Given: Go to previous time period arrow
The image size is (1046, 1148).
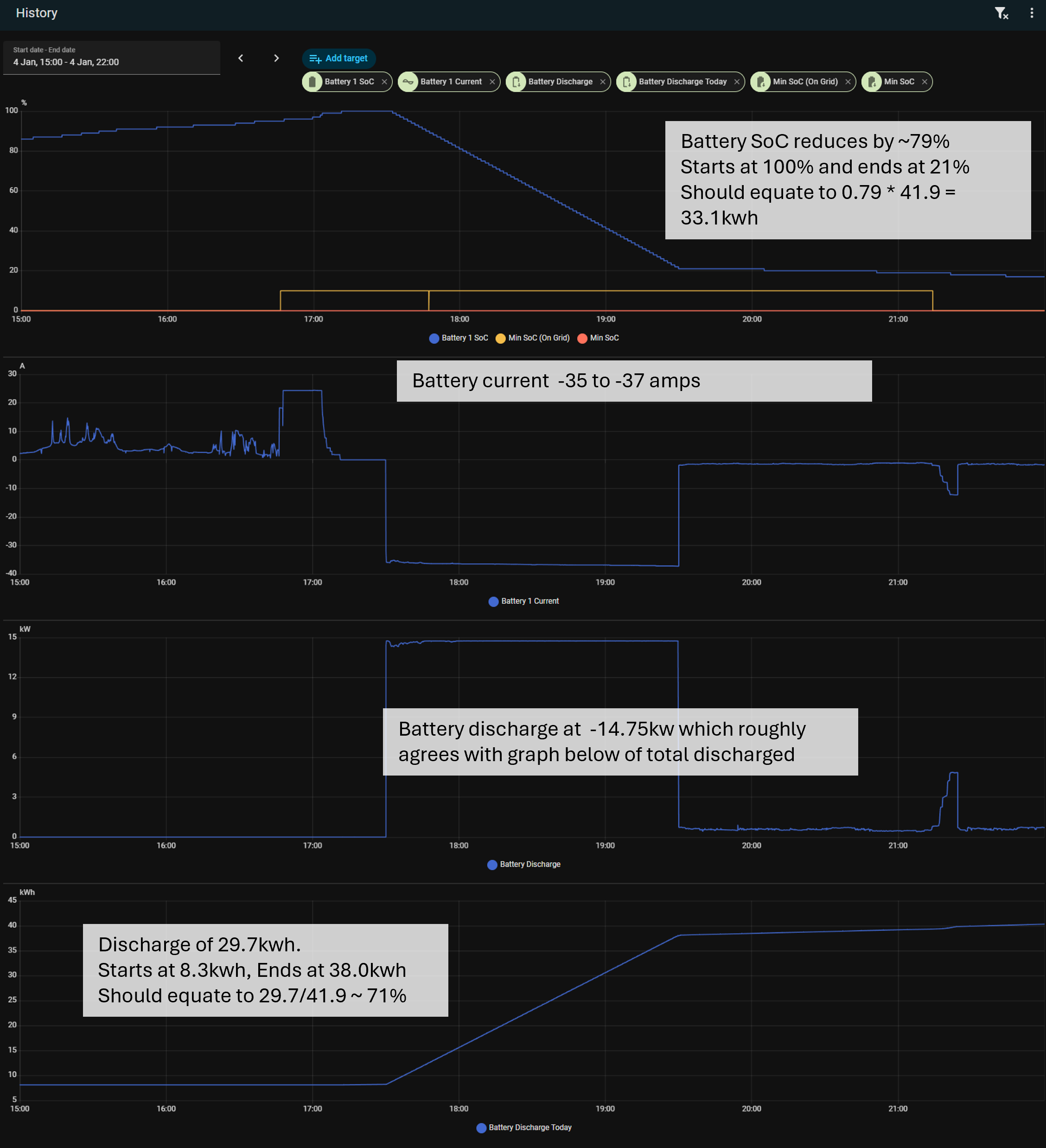Looking at the screenshot, I should [241, 58].
